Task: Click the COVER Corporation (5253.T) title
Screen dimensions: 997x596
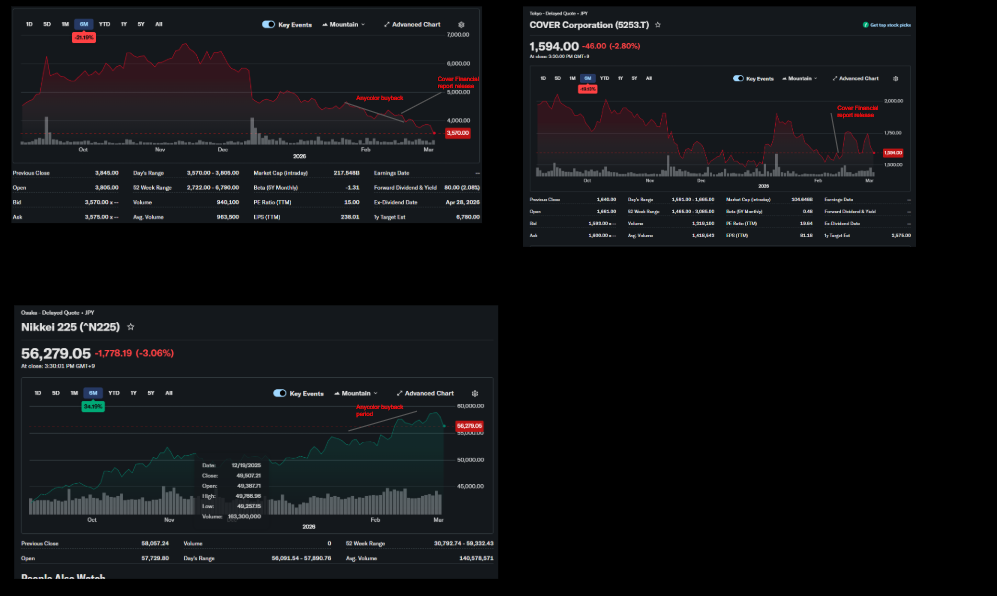Action: (589, 25)
